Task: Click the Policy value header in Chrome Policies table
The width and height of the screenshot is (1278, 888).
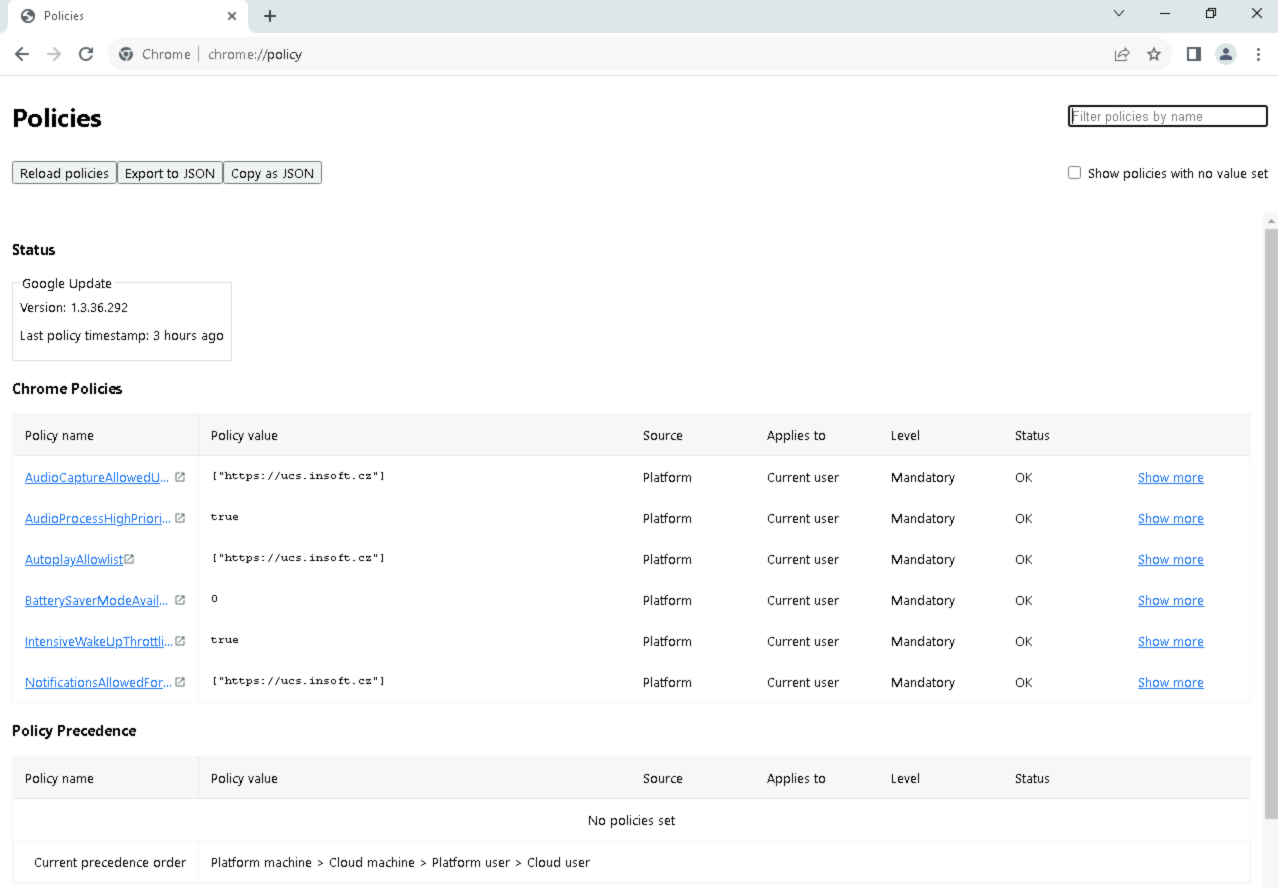Action: 244,436
